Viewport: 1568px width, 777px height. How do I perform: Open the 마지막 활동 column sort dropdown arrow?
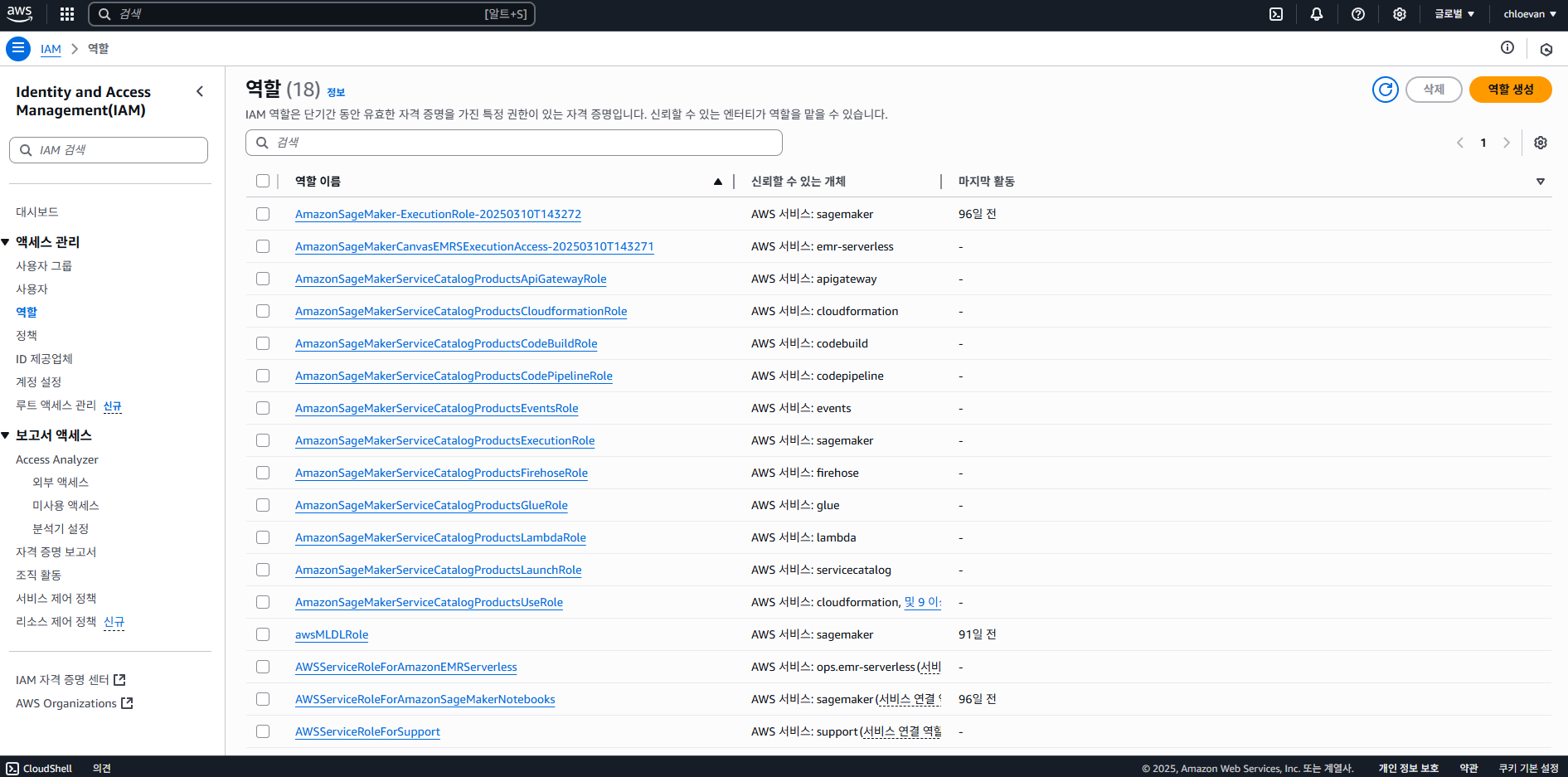point(1541,182)
